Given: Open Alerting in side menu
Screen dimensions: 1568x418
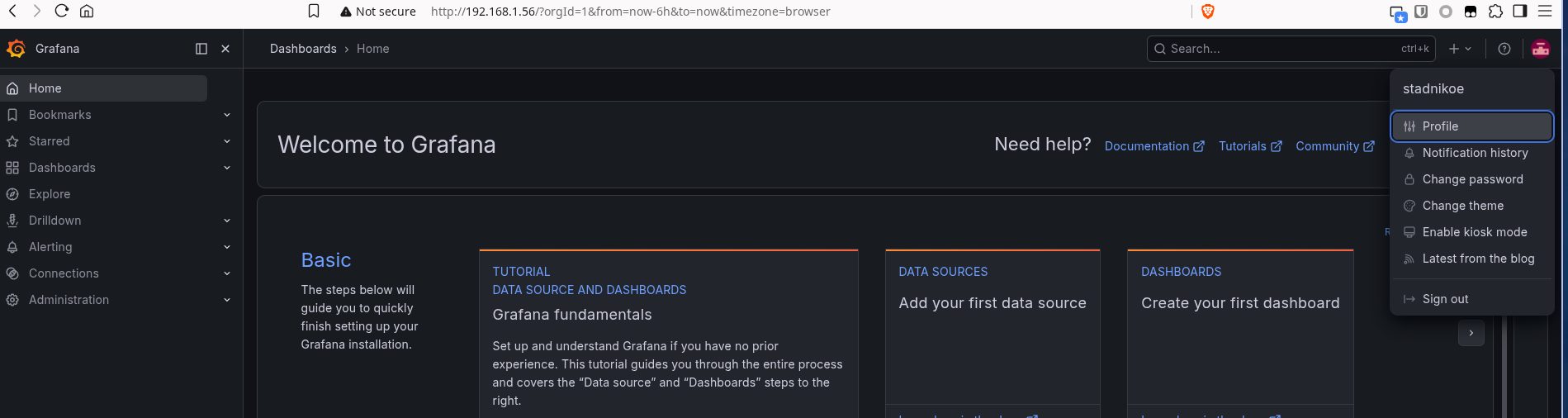Looking at the screenshot, I should coord(50,247).
